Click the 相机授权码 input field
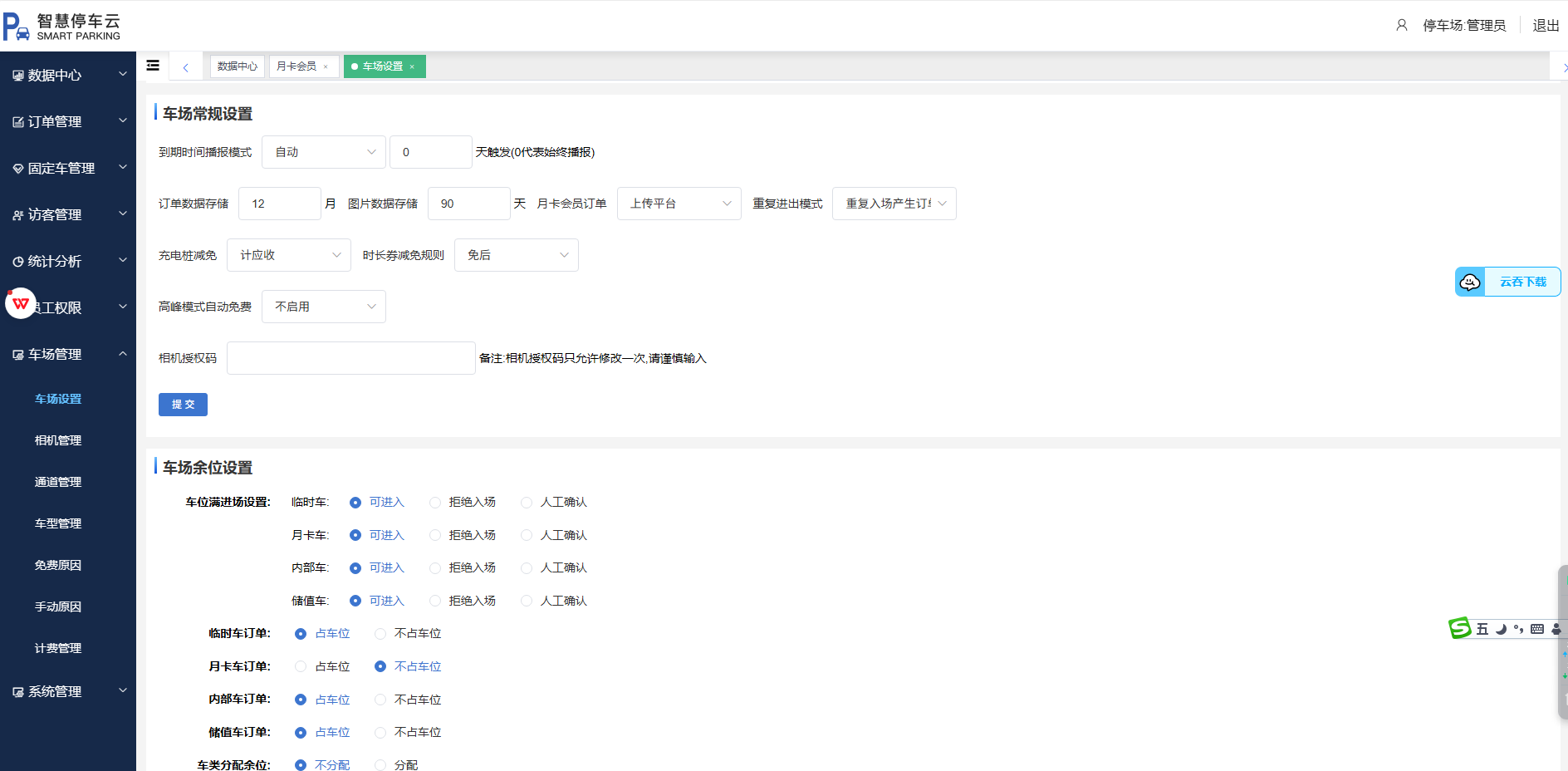Viewport: 1568px width, 771px height. (350, 357)
